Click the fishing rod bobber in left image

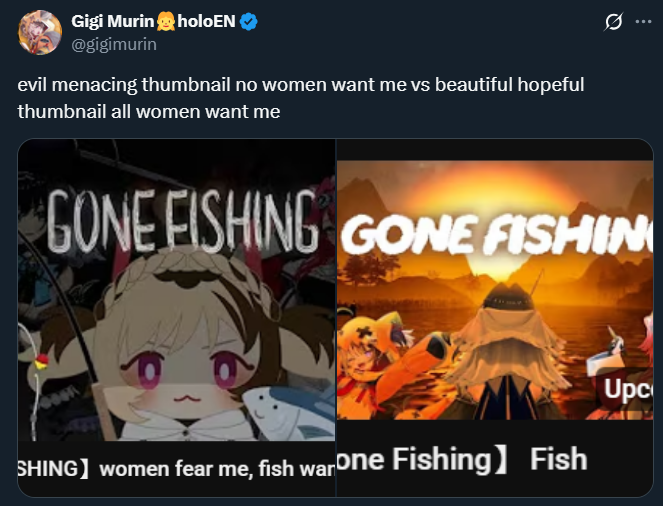point(41,361)
